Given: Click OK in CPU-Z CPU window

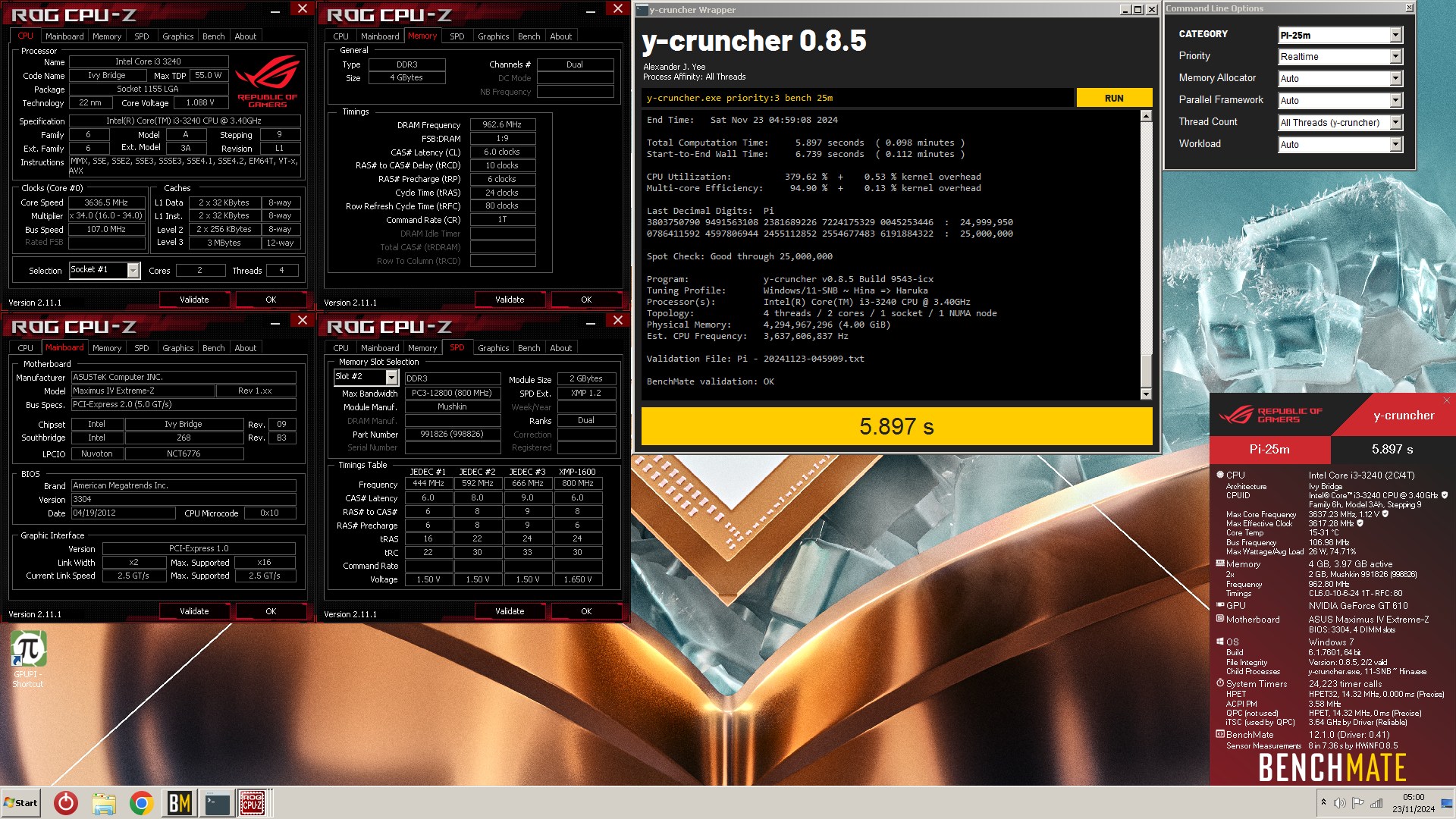Looking at the screenshot, I should 271,300.
